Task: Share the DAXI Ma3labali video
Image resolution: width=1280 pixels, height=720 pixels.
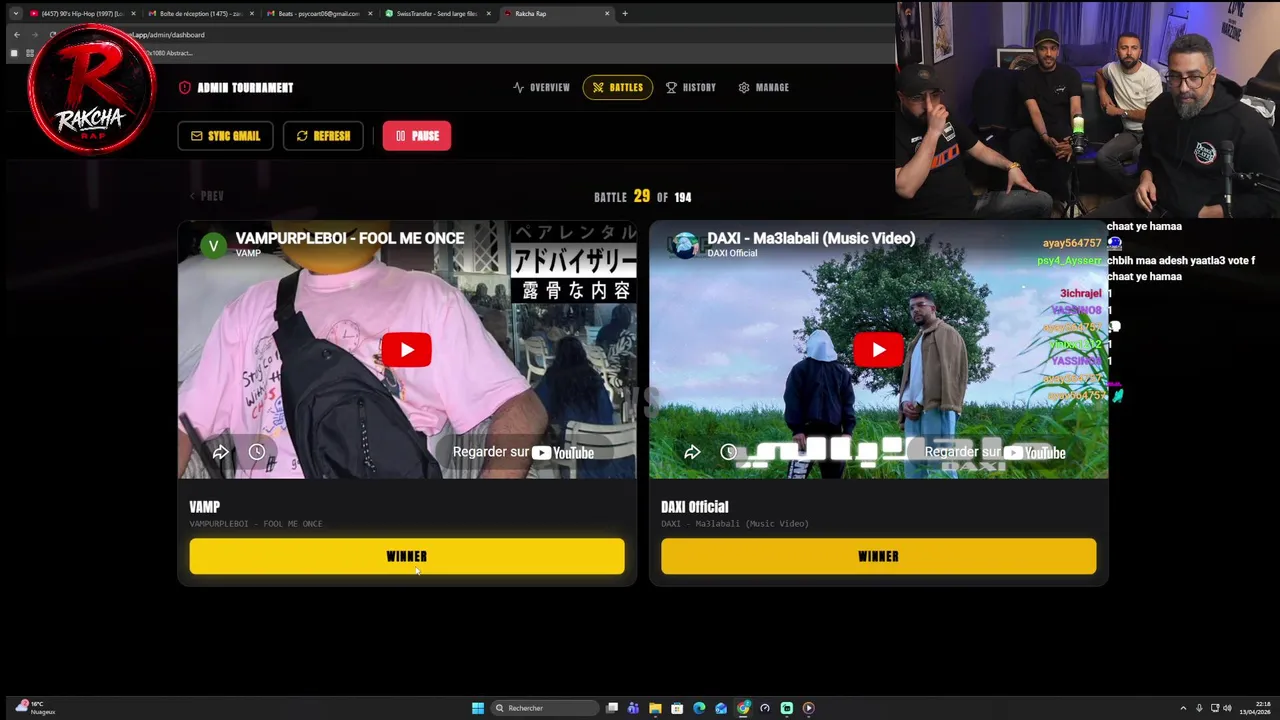Action: [692, 452]
